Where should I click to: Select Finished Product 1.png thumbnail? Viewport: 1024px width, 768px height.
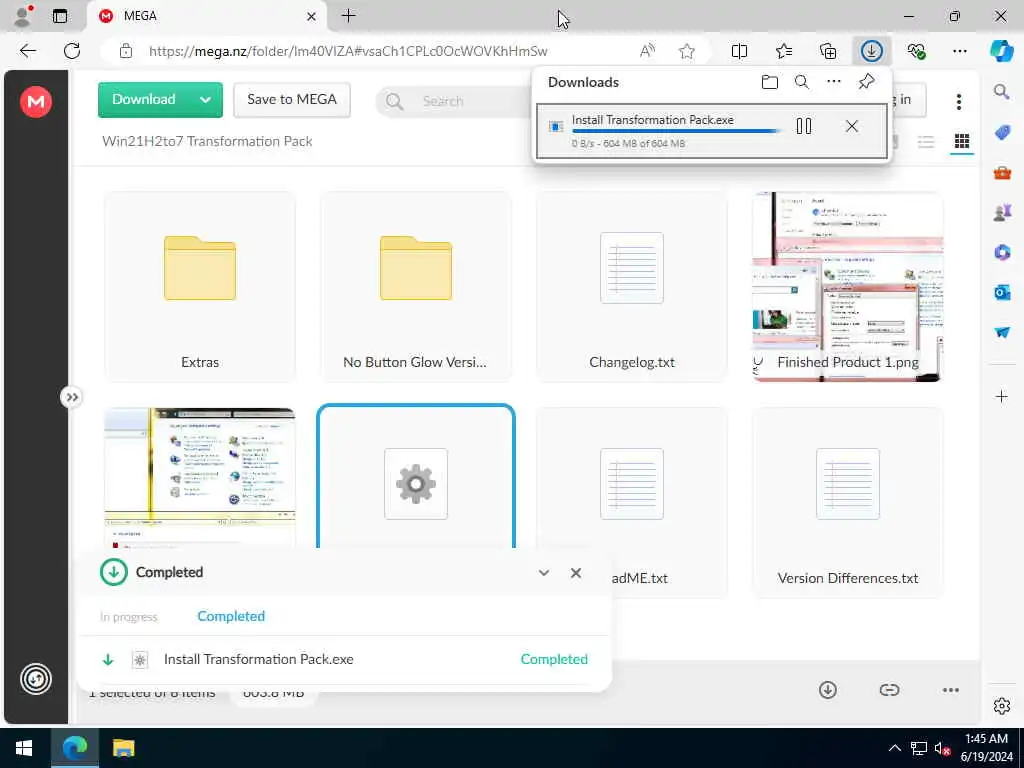coord(848,287)
